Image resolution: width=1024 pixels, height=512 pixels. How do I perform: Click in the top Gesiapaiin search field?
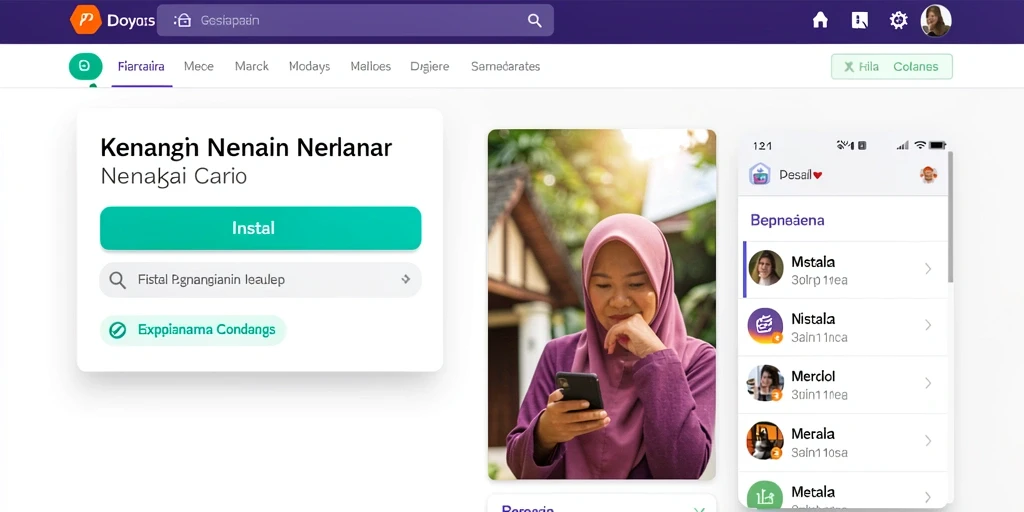355,20
